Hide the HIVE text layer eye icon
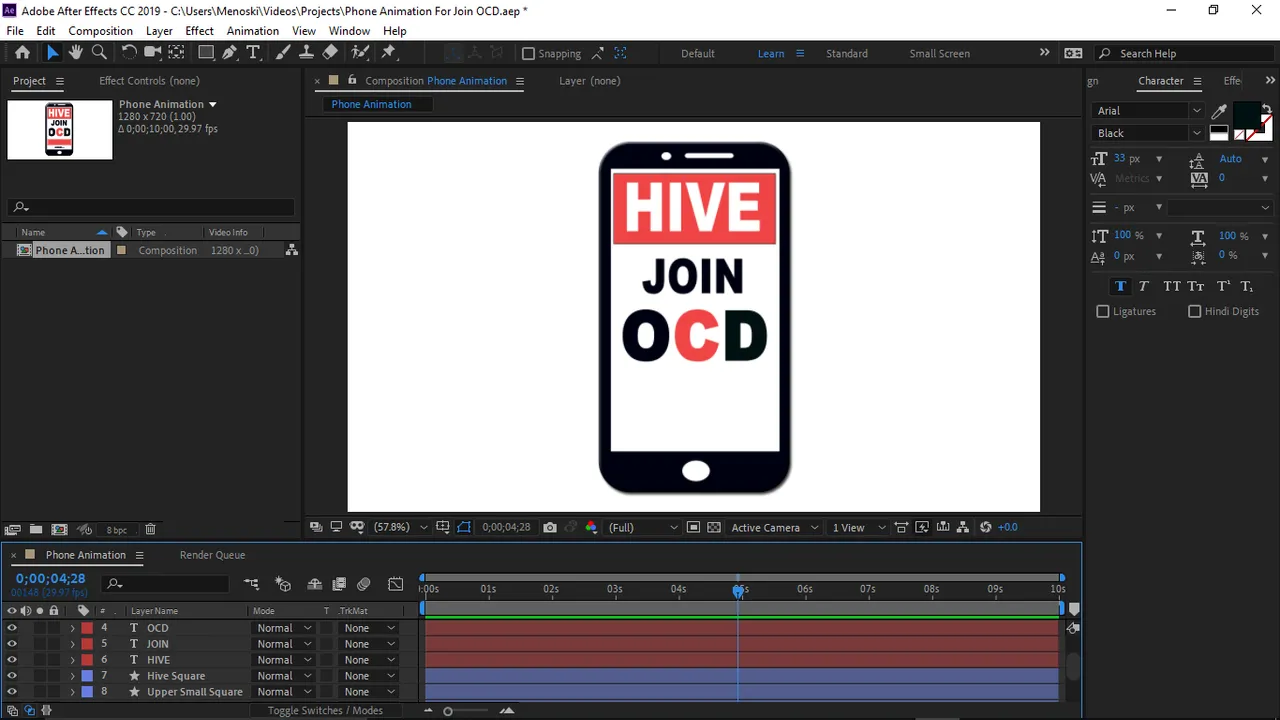 pyautogui.click(x=12, y=660)
